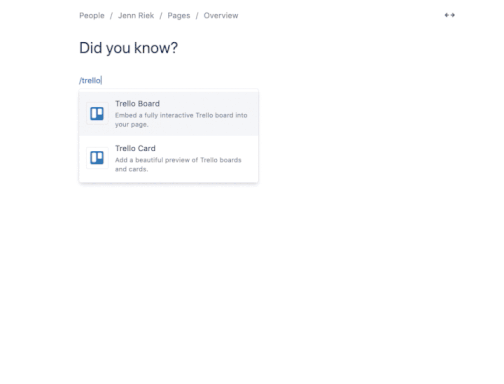The height and width of the screenshot is (384, 504).
Task: Click the /trello slash command text
Action: (x=90, y=81)
